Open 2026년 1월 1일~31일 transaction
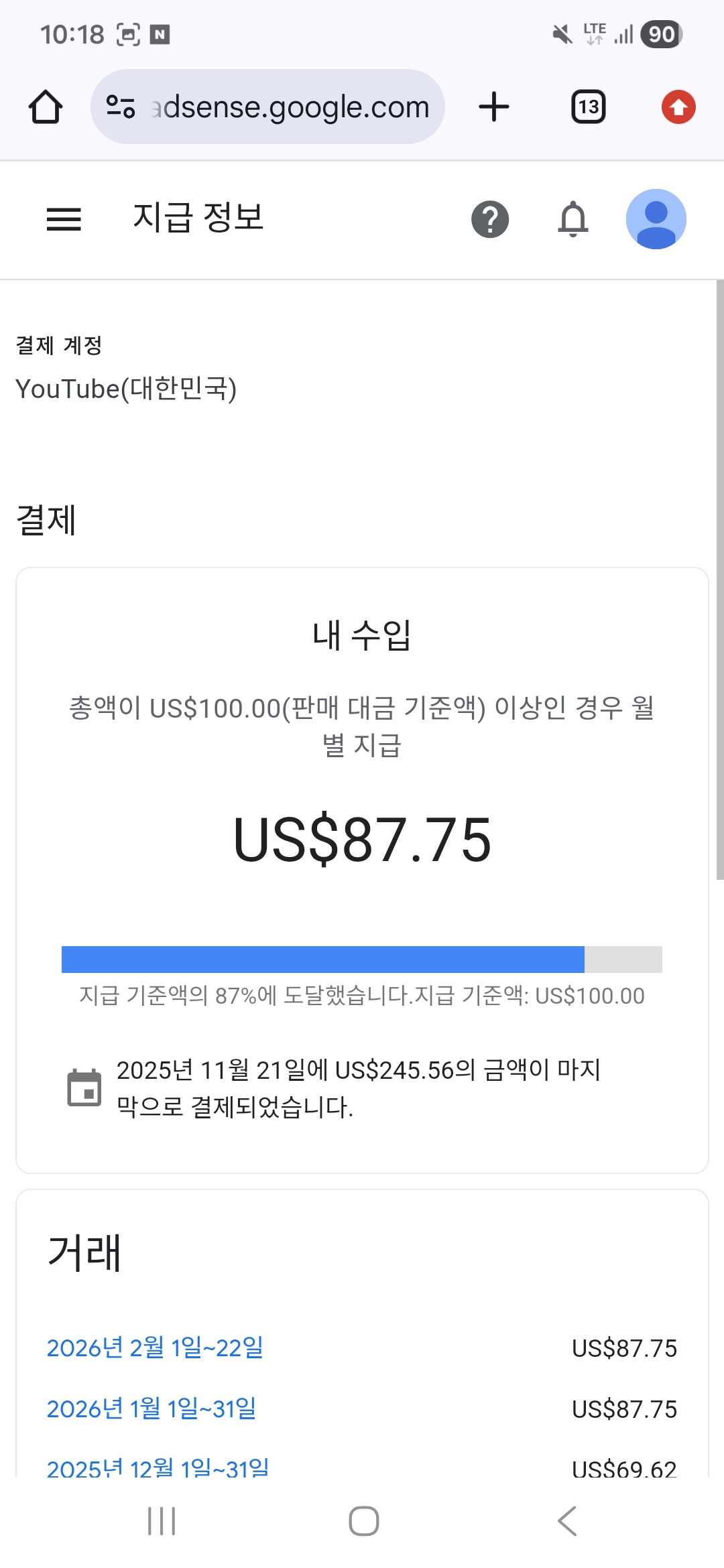 [152, 1409]
